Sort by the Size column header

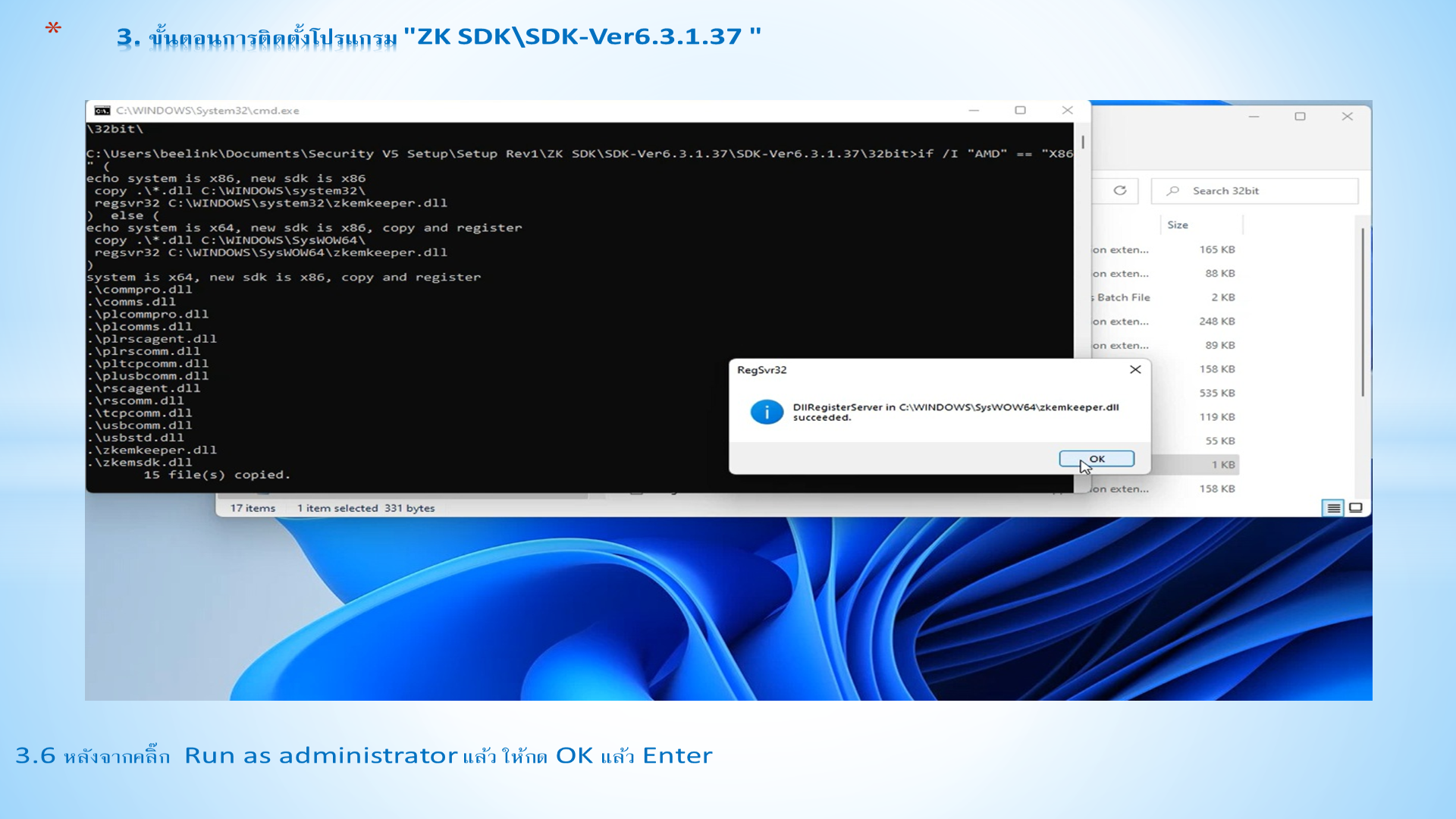[x=1178, y=225]
